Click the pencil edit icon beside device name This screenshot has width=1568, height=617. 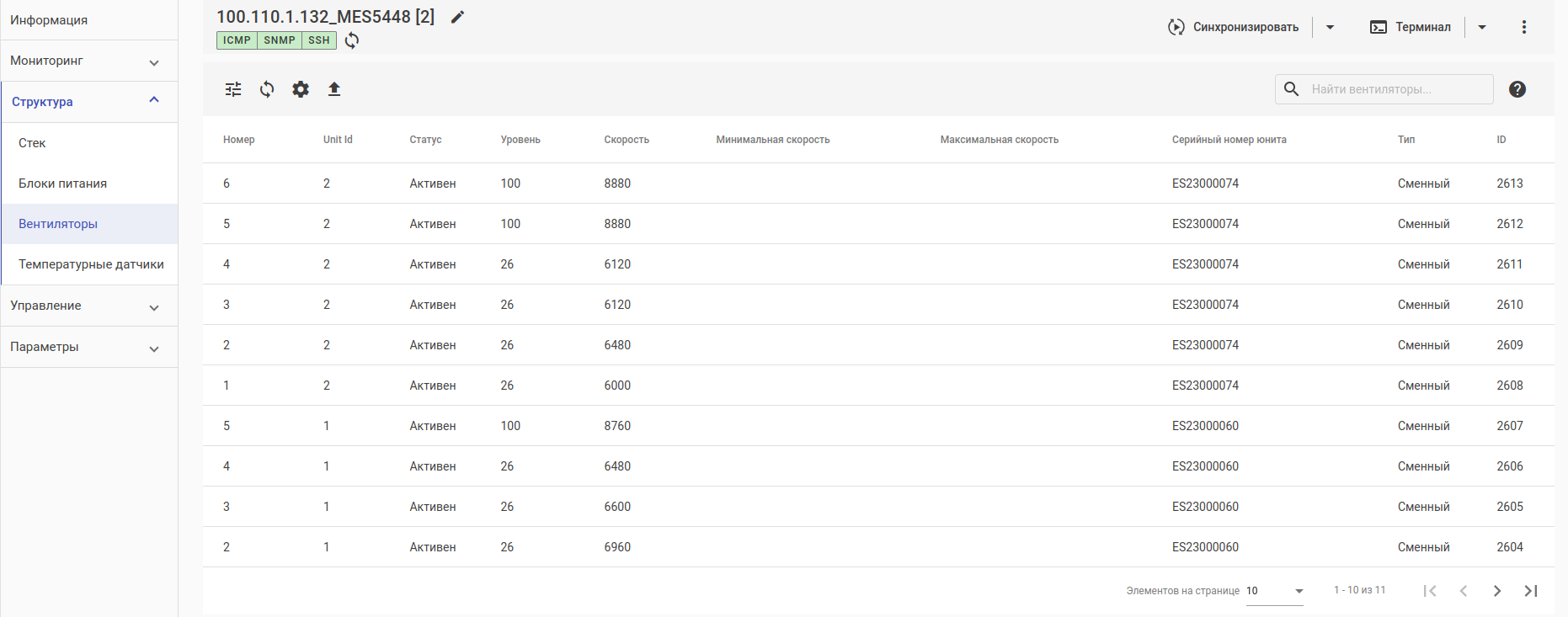(x=457, y=17)
